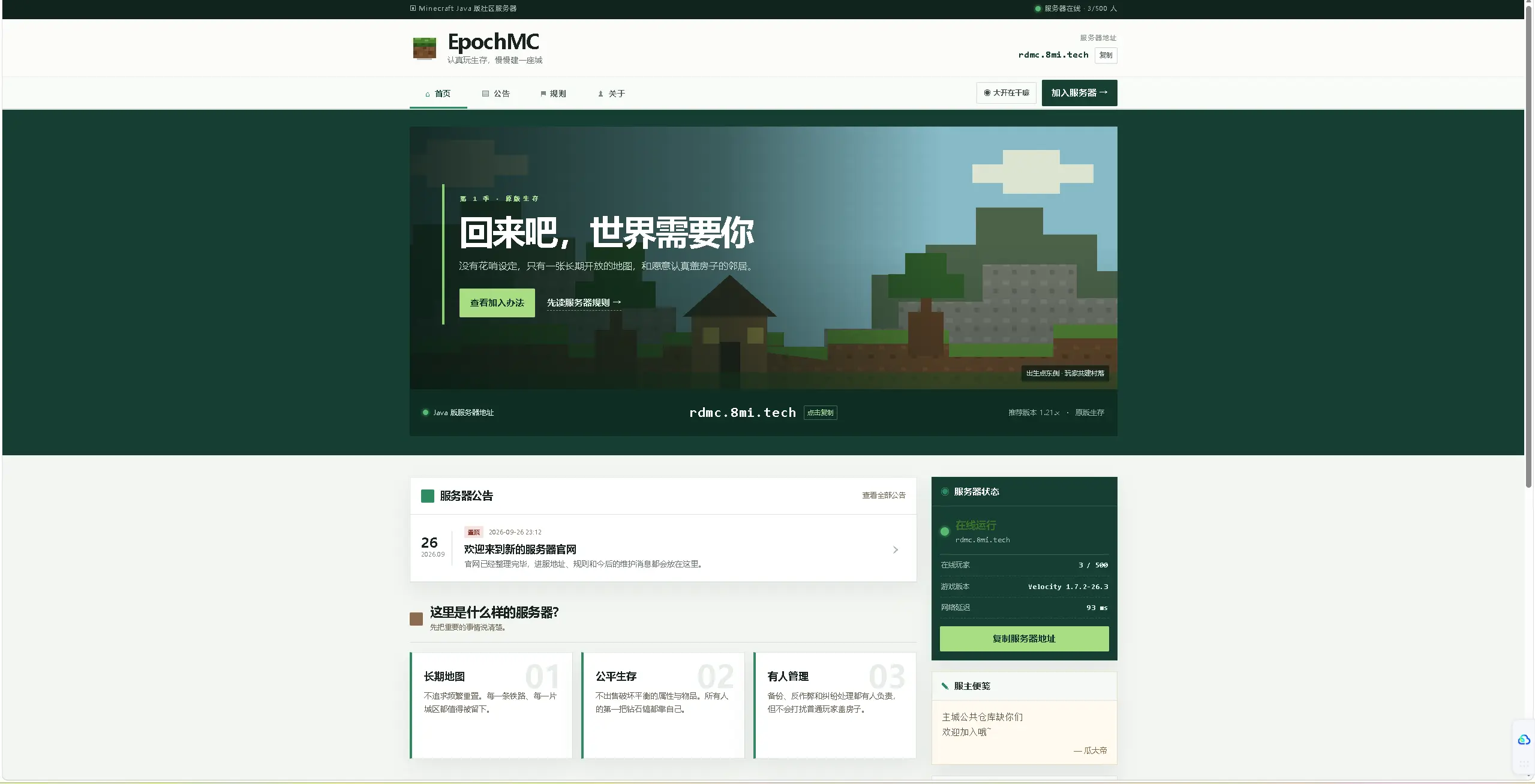1535x784 pixels.
Task: Click the 有人管理 feature card
Action: click(x=834, y=705)
